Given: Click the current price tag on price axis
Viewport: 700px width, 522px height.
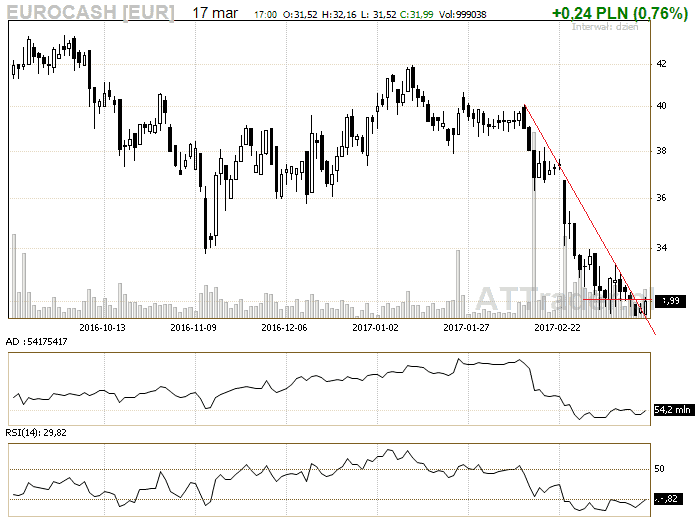Looking at the screenshot, I should tap(670, 300).
